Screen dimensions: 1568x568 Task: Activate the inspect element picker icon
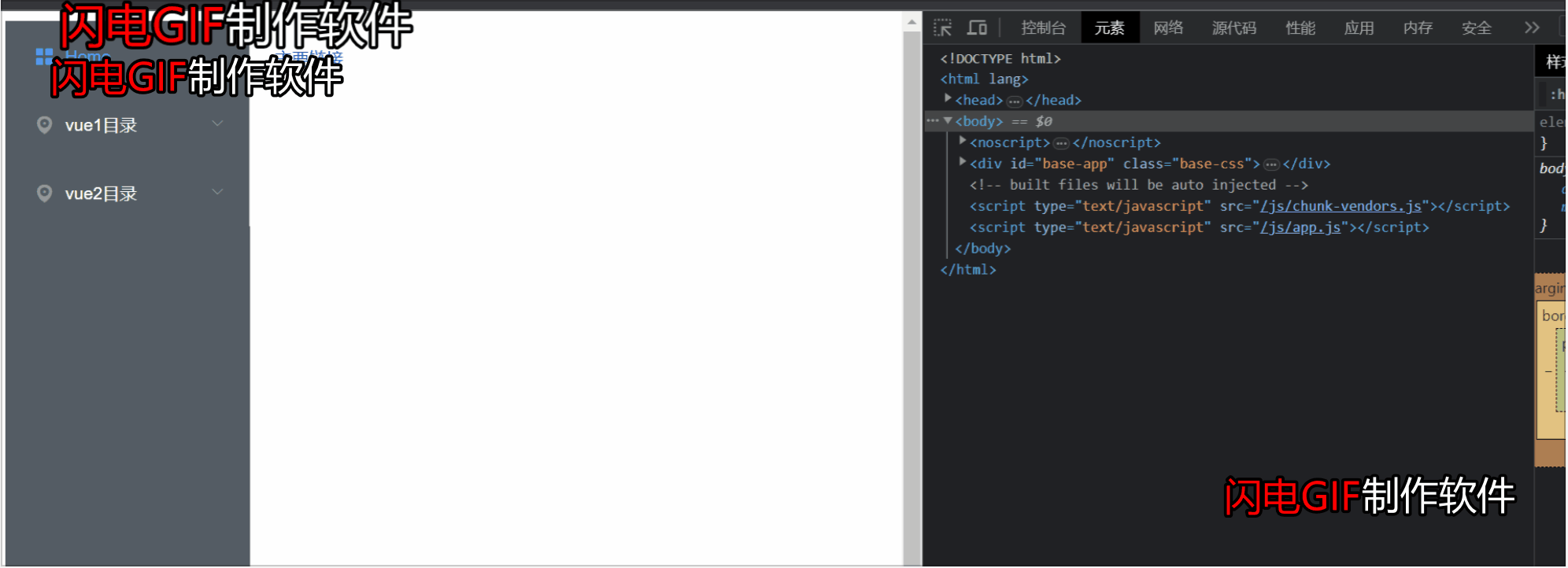[x=942, y=28]
